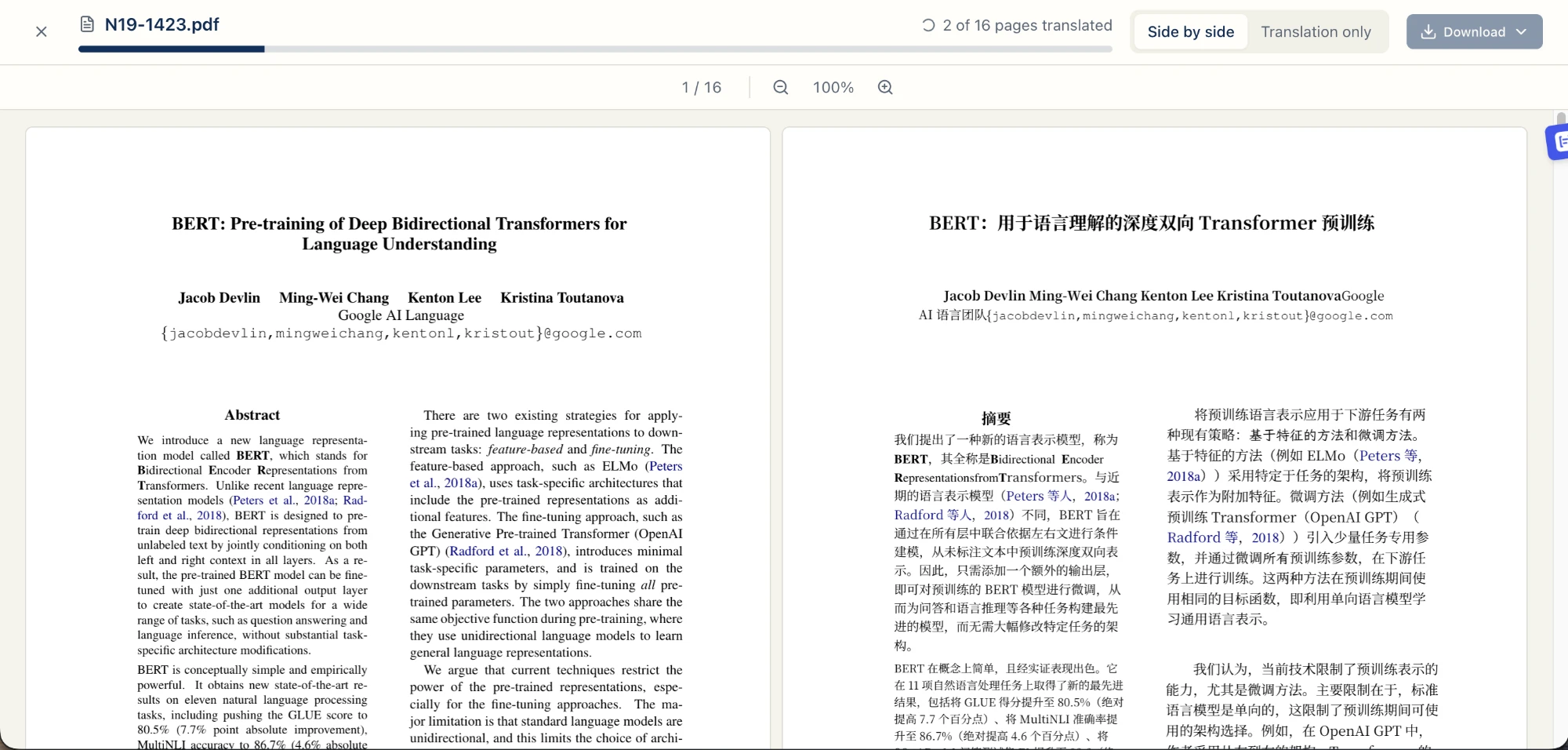Switch to Side by side view

pyautogui.click(x=1190, y=31)
